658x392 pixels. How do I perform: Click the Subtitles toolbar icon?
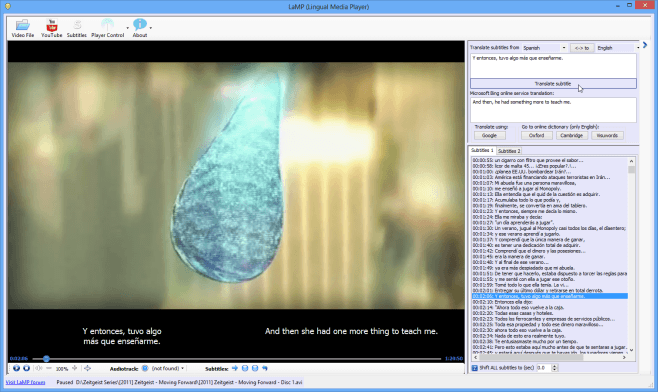pyautogui.click(x=77, y=28)
